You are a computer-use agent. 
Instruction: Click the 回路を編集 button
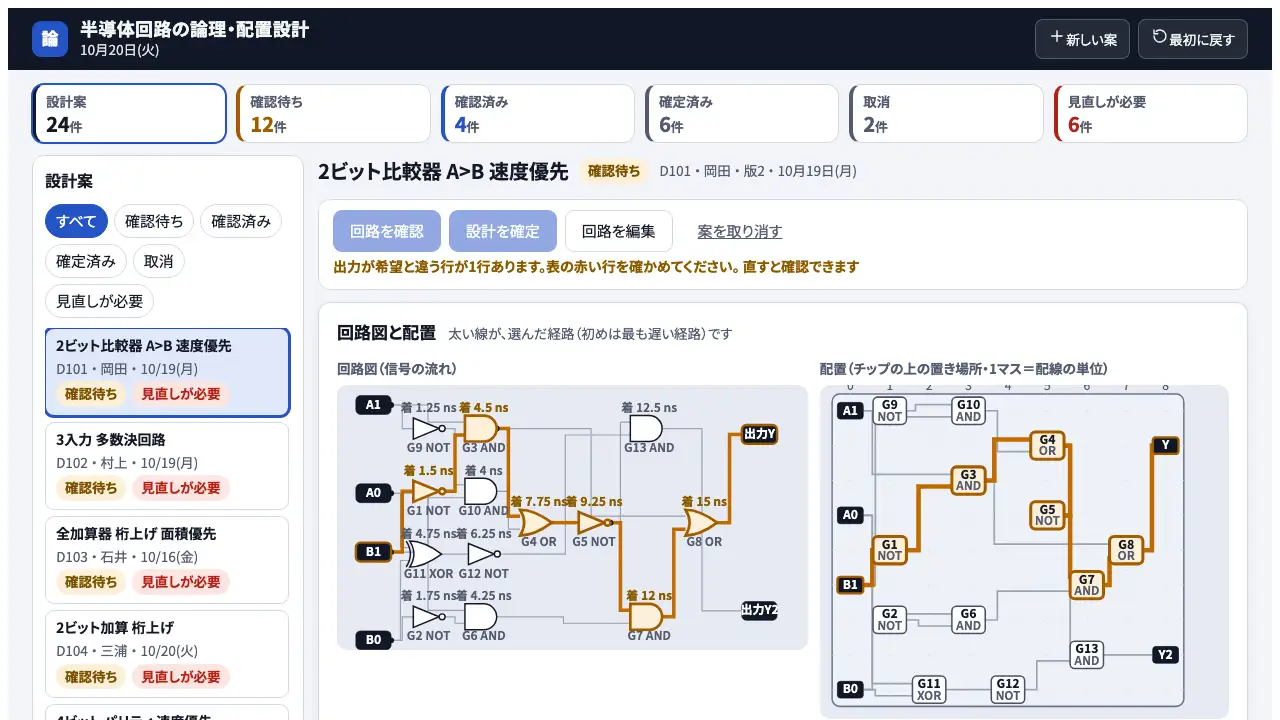[619, 231]
